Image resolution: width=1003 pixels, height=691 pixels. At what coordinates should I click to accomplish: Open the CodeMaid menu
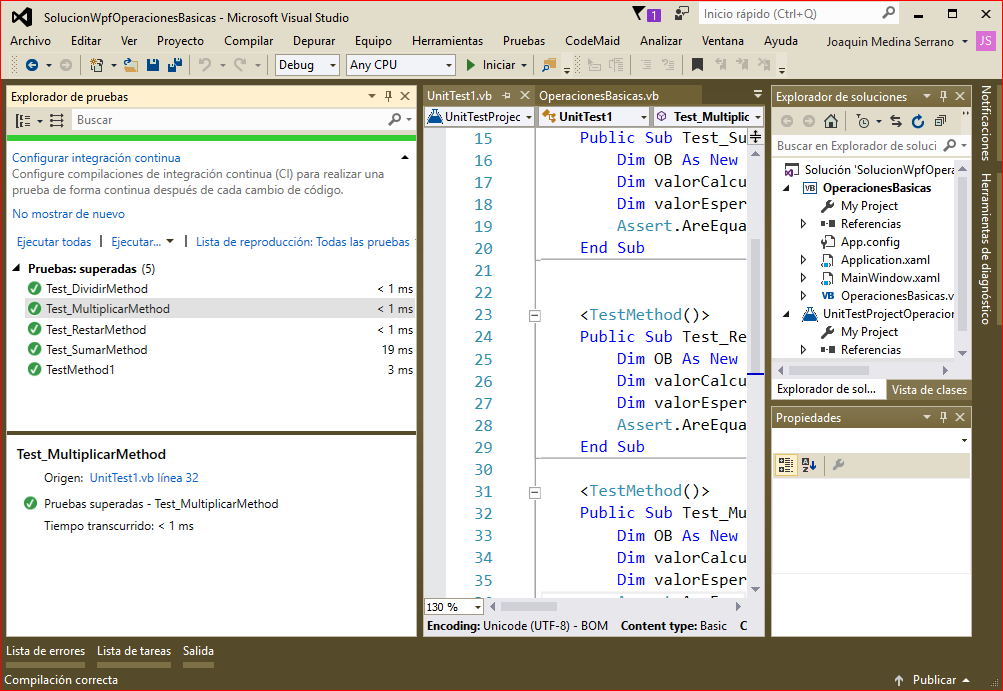[592, 41]
